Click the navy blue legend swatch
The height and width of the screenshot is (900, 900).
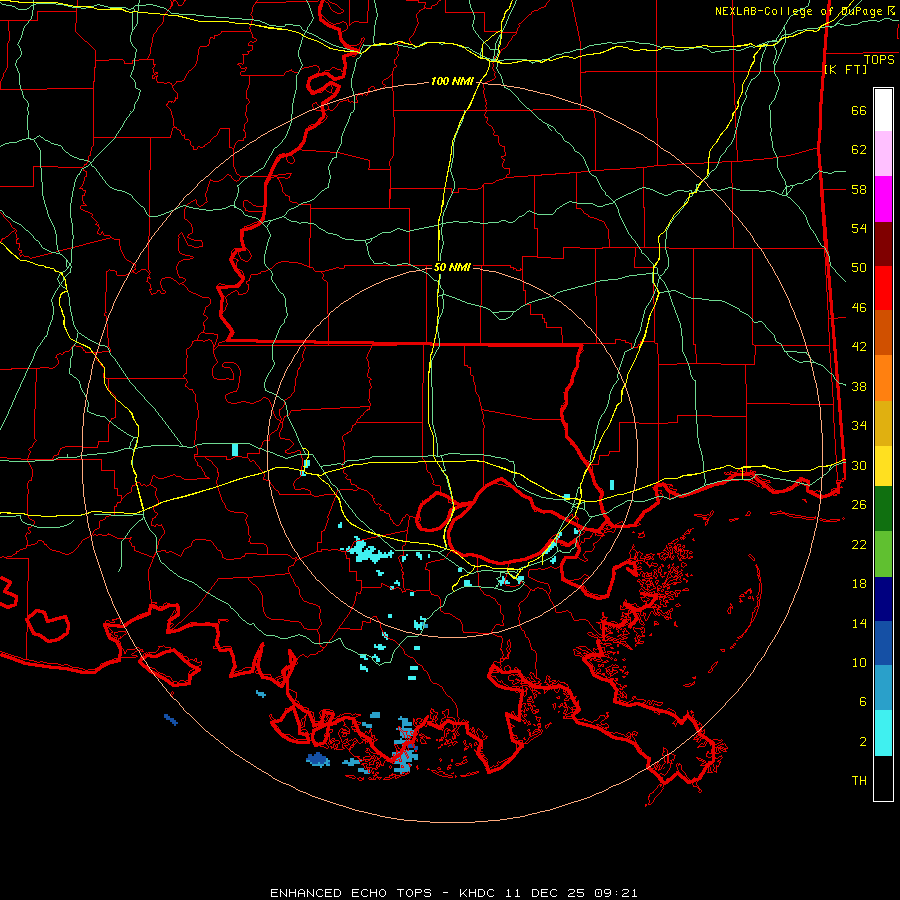pyautogui.click(x=883, y=599)
